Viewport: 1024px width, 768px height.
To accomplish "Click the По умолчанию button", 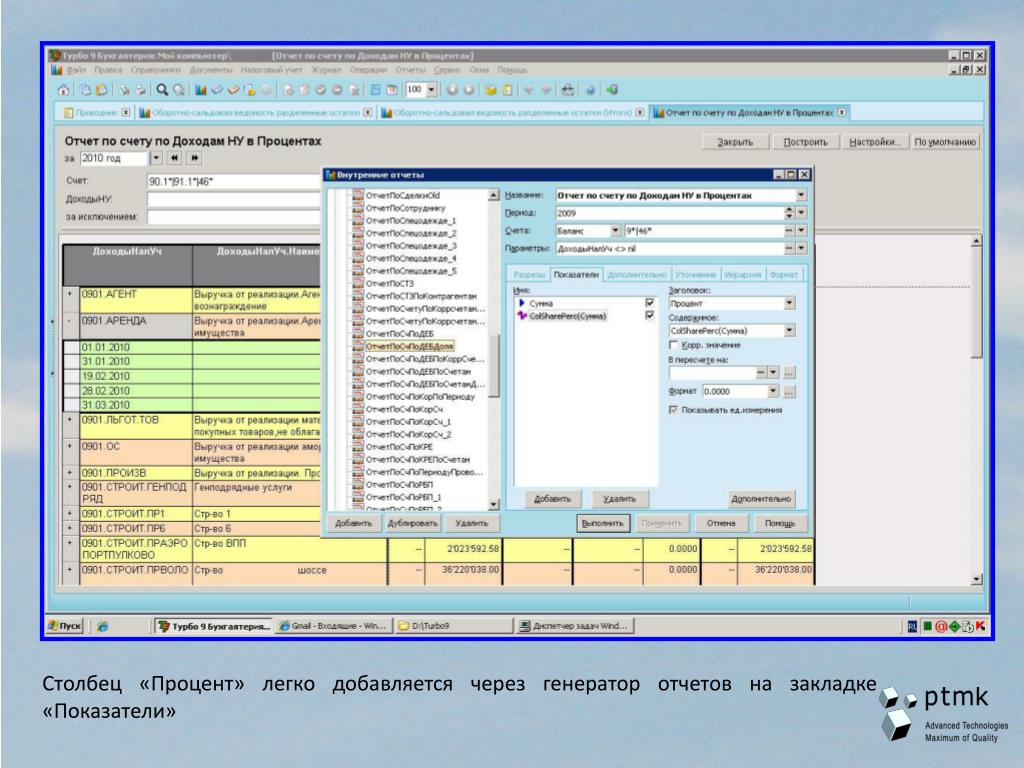I will [x=945, y=142].
